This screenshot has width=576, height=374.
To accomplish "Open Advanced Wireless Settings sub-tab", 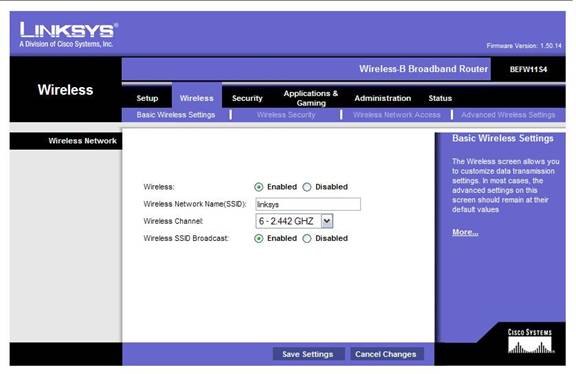I will tap(508, 115).
